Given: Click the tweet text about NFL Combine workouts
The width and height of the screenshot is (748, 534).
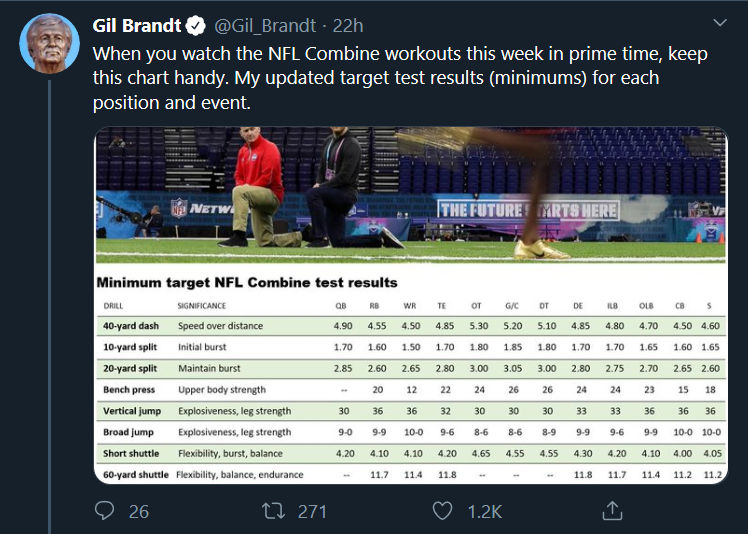Looking at the screenshot, I should pos(400,78).
